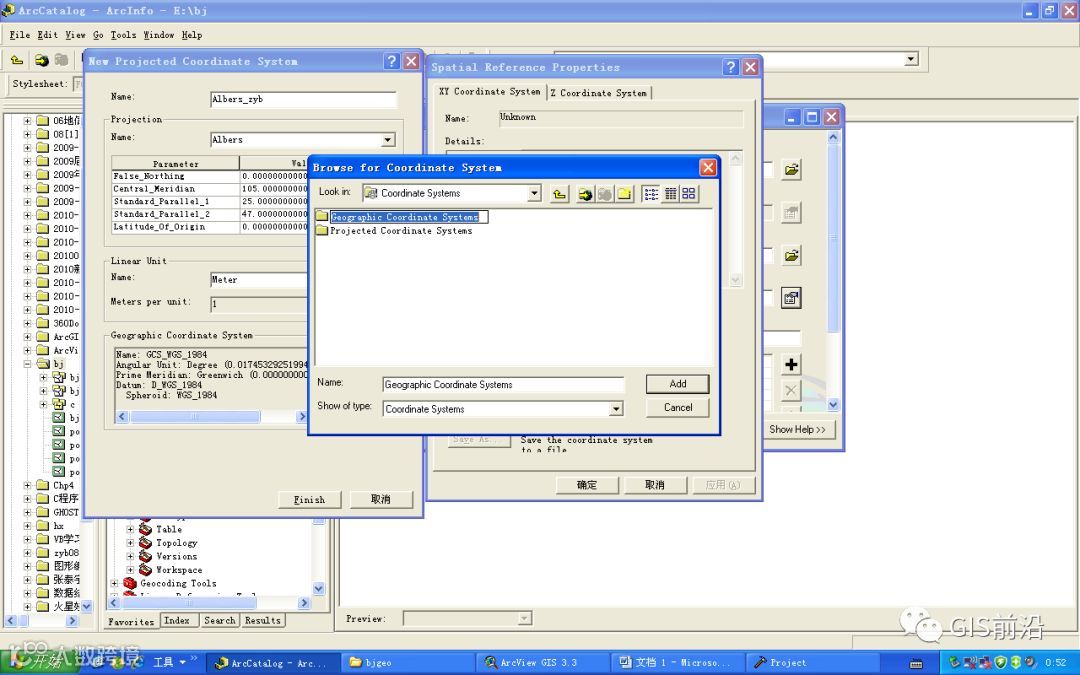Open the Go menu
The height and width of the screenshot is (675, 1080).
(98, 35)
